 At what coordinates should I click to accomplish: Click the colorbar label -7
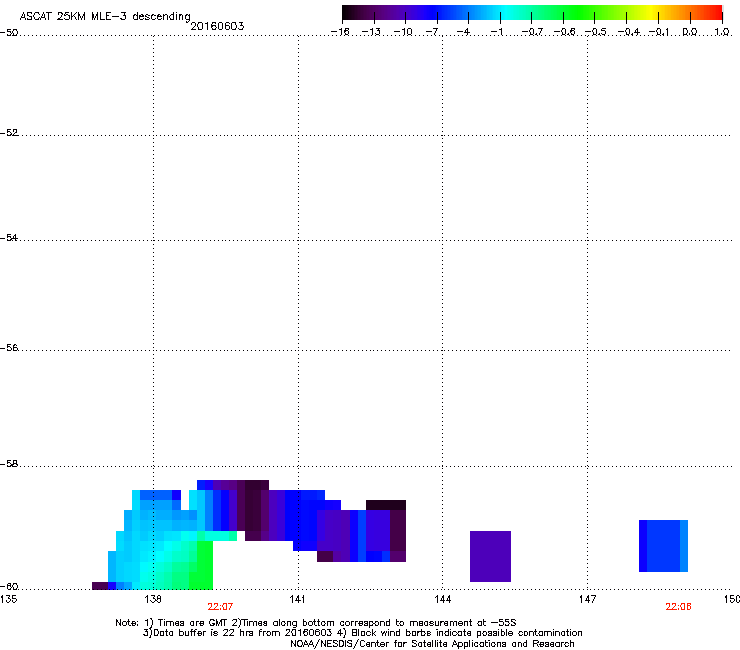pos(433,32)
